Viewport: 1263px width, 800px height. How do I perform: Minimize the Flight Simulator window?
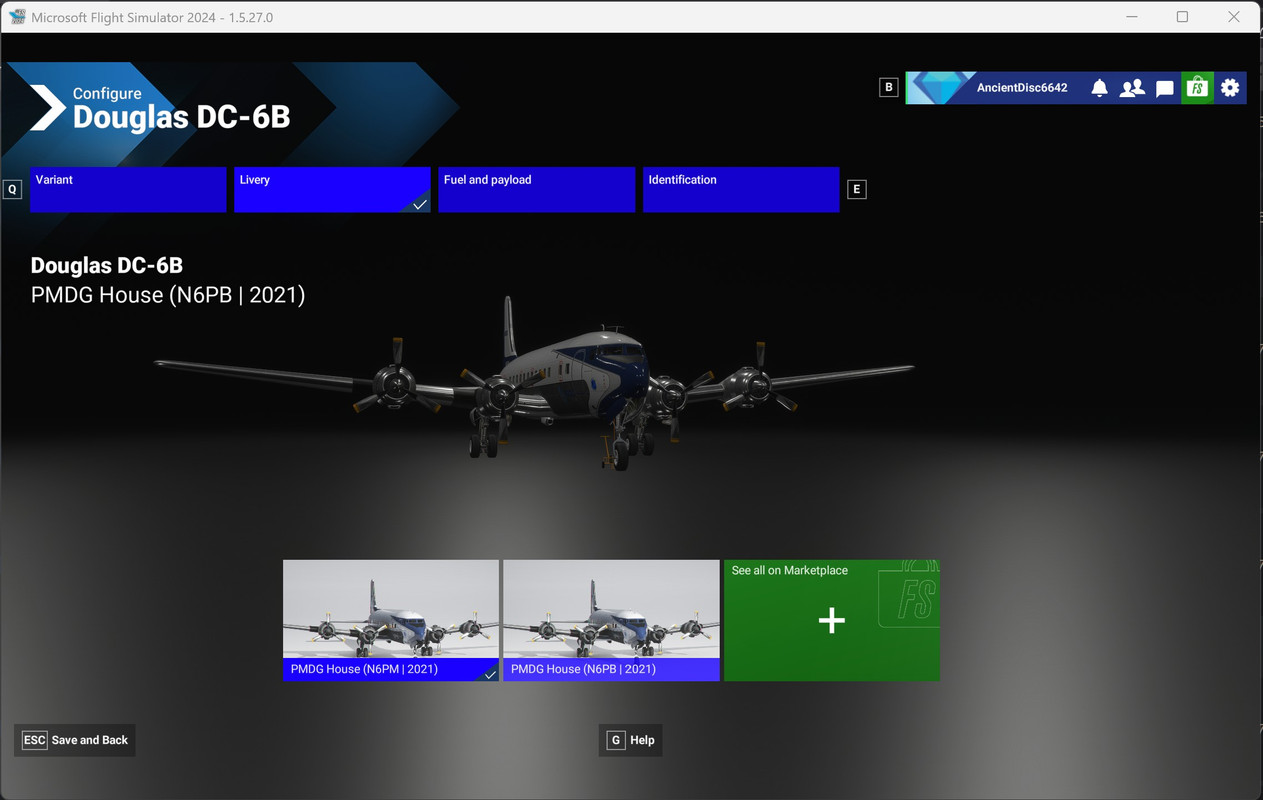[x=1131, y=17]
